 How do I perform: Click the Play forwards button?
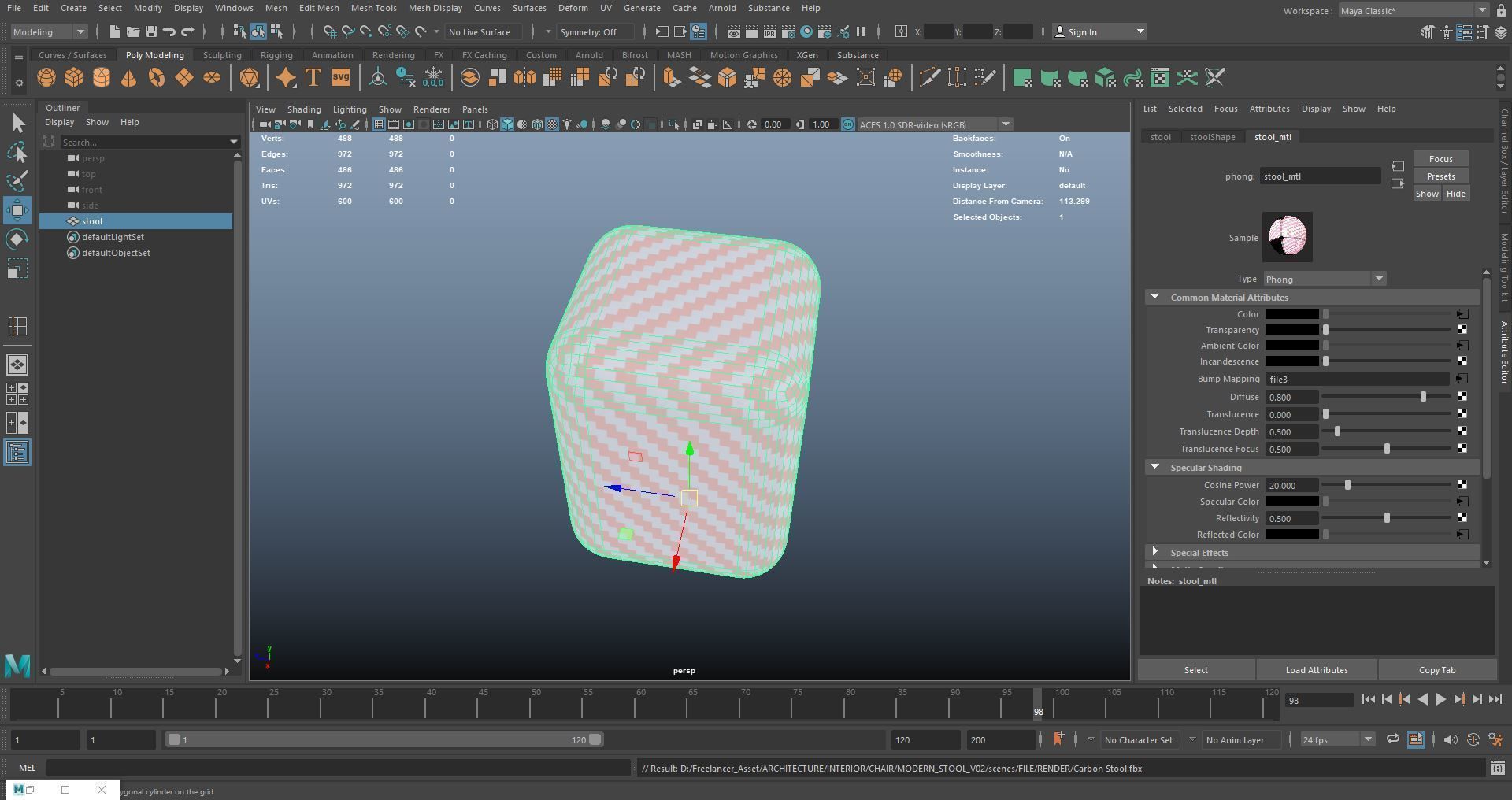[x=1440, y=699]
